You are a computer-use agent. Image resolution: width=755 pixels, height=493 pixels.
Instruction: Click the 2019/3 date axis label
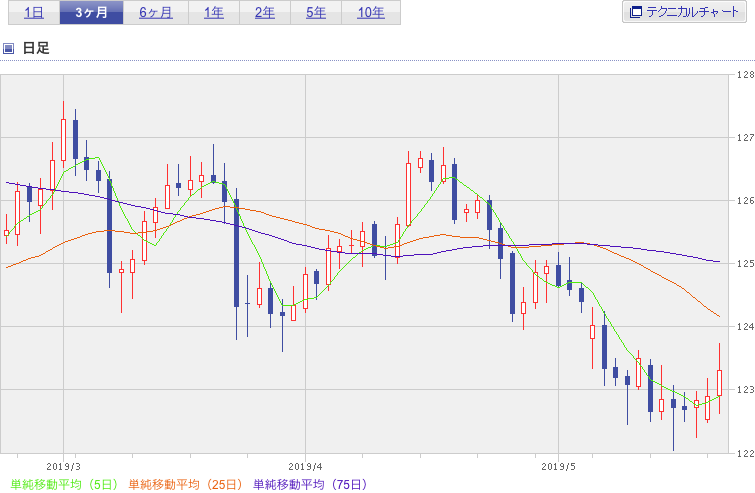click(x=64, y=467)
